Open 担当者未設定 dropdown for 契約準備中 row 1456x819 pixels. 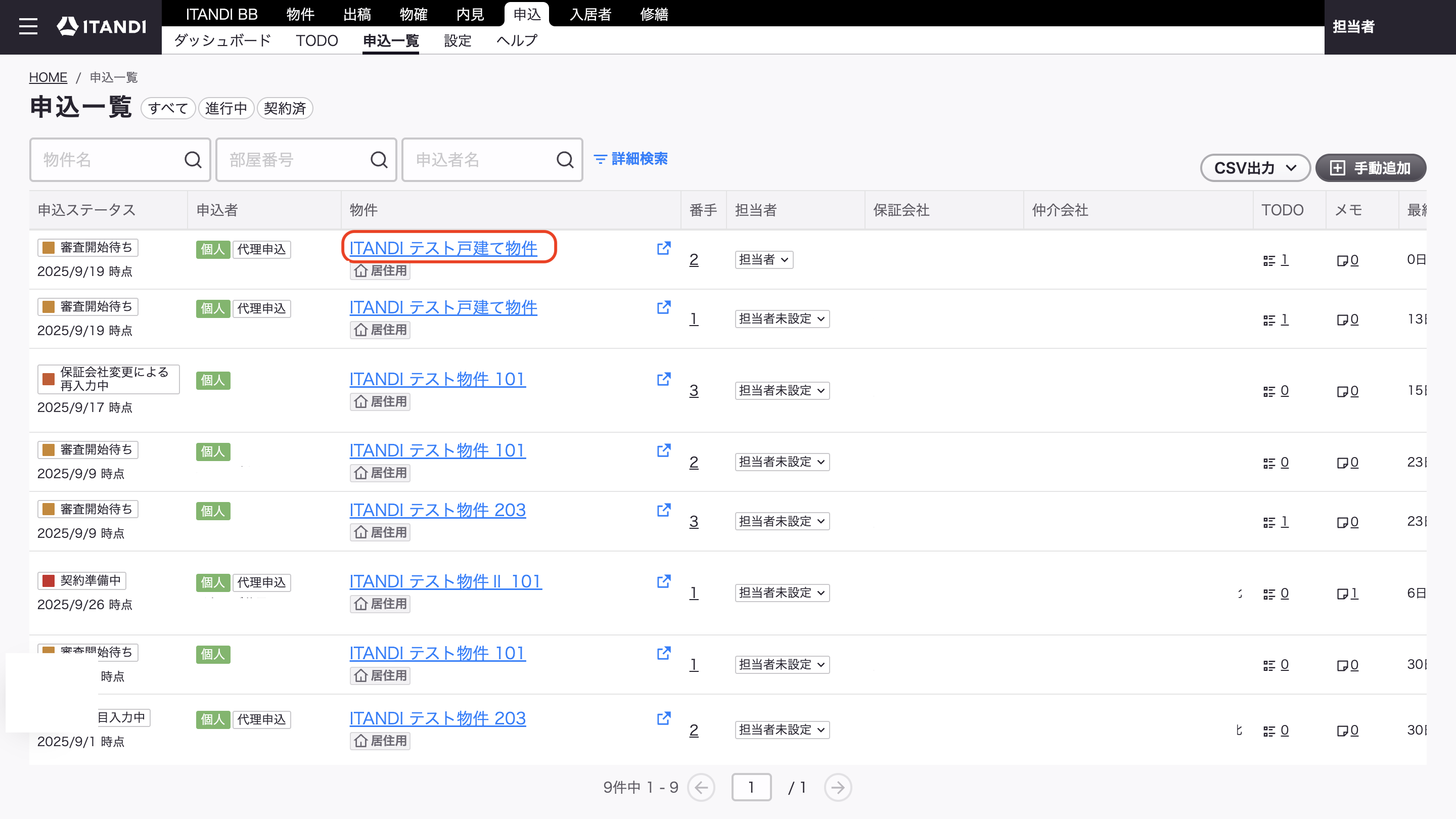click(782, 593)
